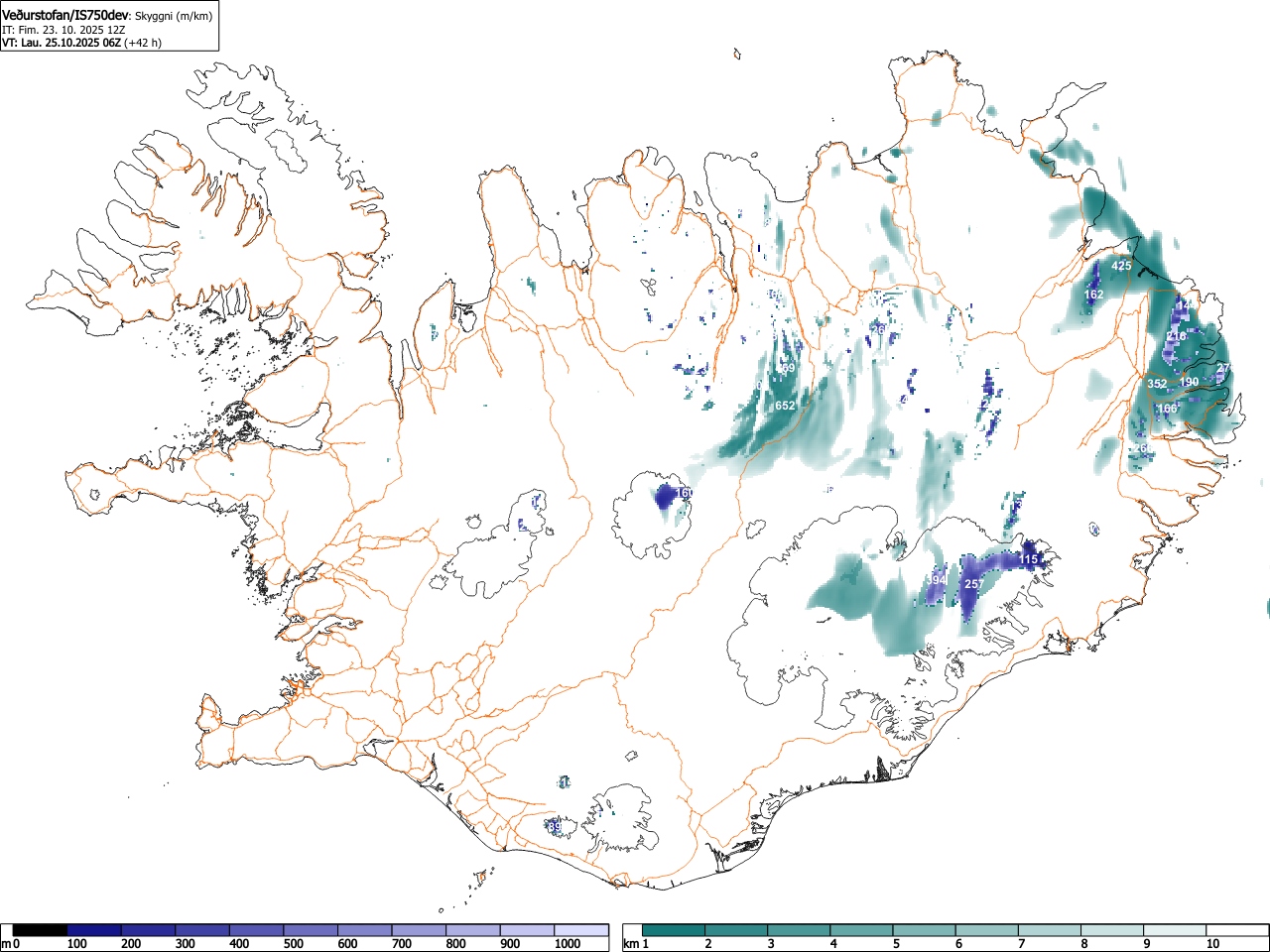
Task: Select the 1–2 km dark teal swatch
Action: coord(674,930)
